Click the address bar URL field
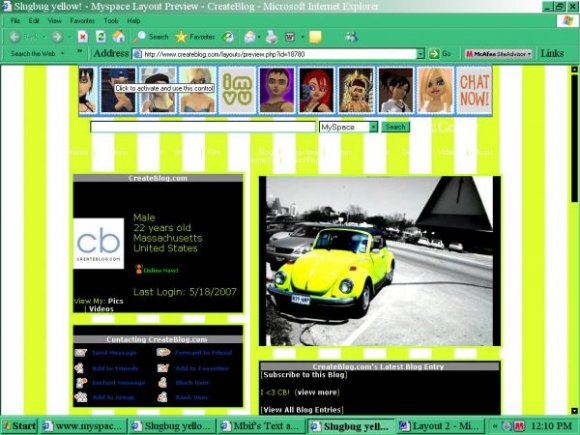The image size is (580, 435). pos(279,54)
